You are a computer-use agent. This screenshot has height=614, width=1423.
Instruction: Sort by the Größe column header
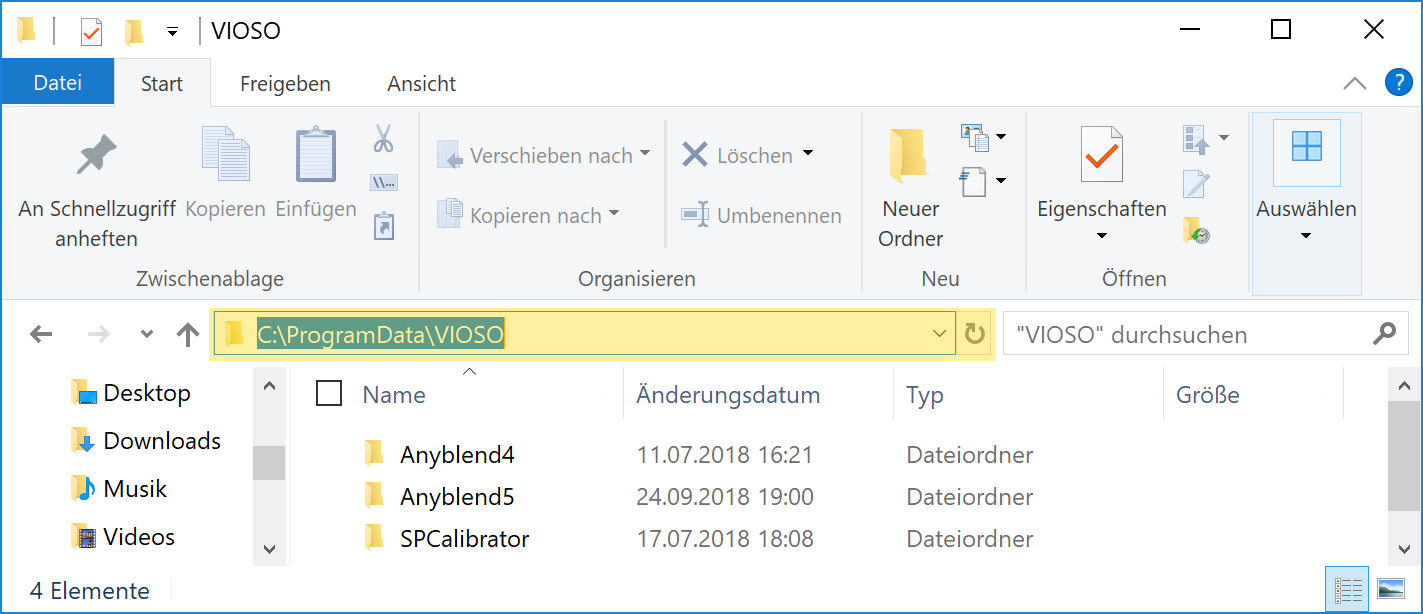[x=1208, y=395]
